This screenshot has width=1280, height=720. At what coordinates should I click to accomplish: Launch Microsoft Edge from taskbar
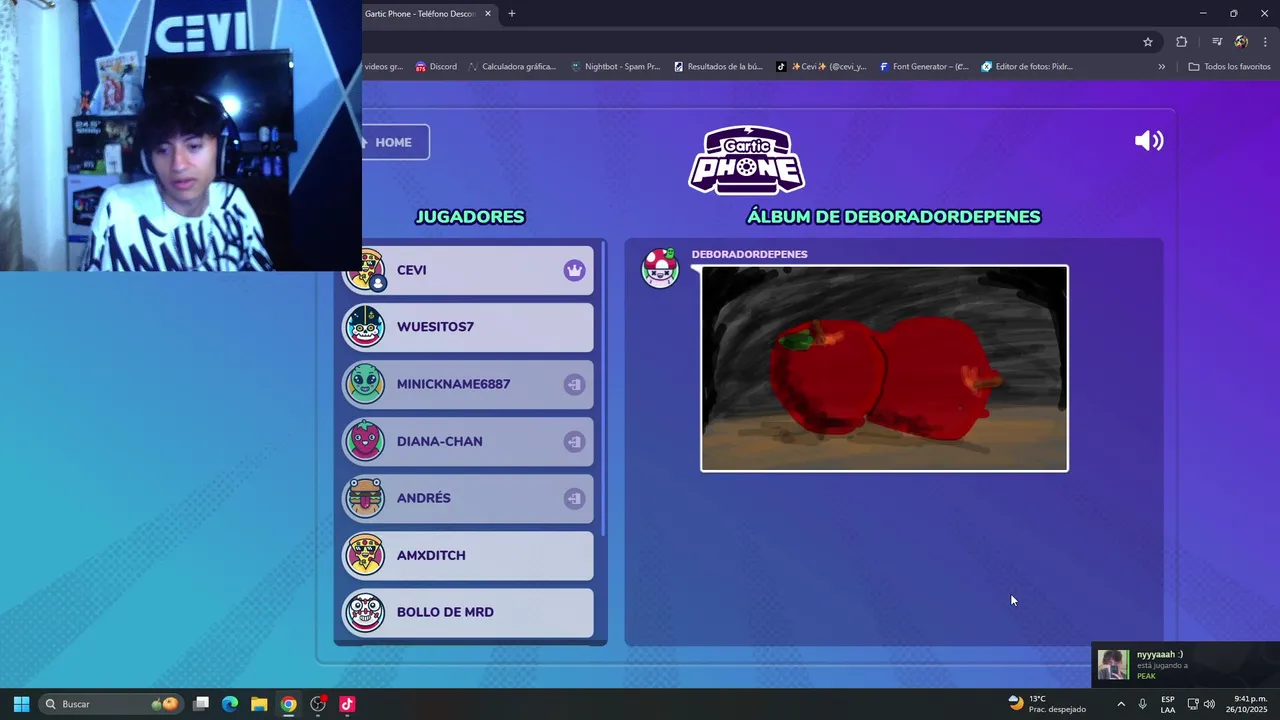click(230, 704)
